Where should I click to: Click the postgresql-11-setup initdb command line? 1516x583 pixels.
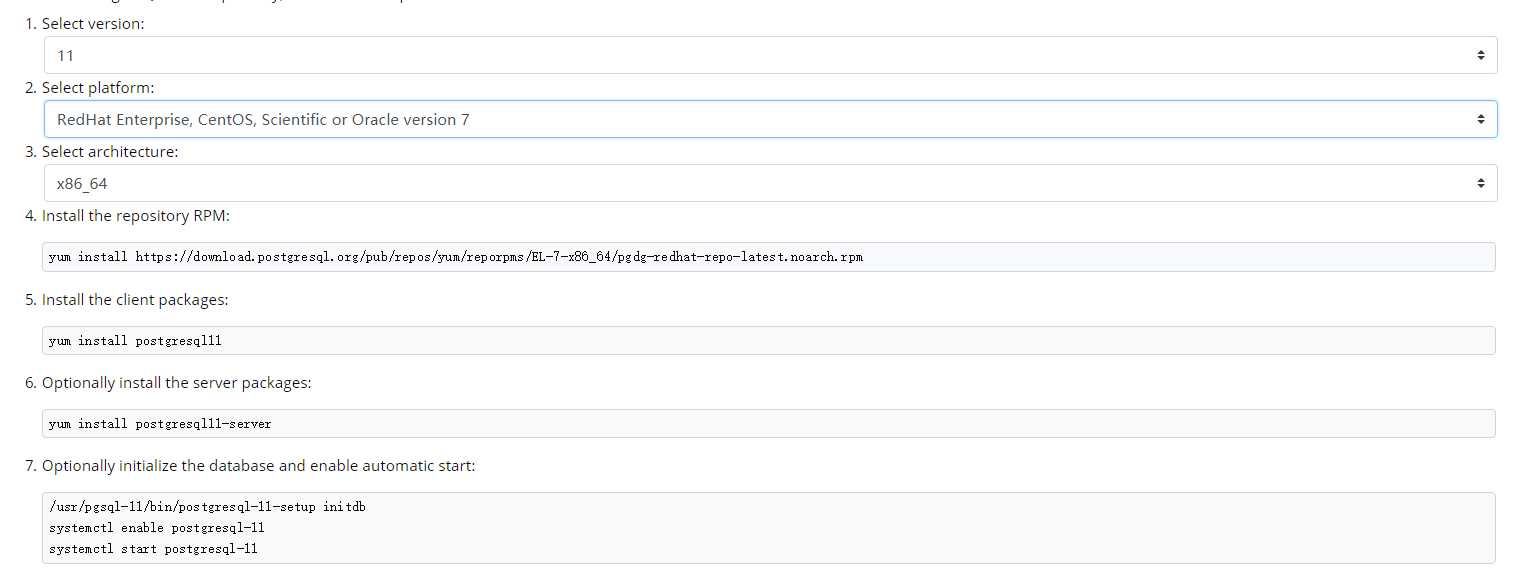(x=207, y=507)
